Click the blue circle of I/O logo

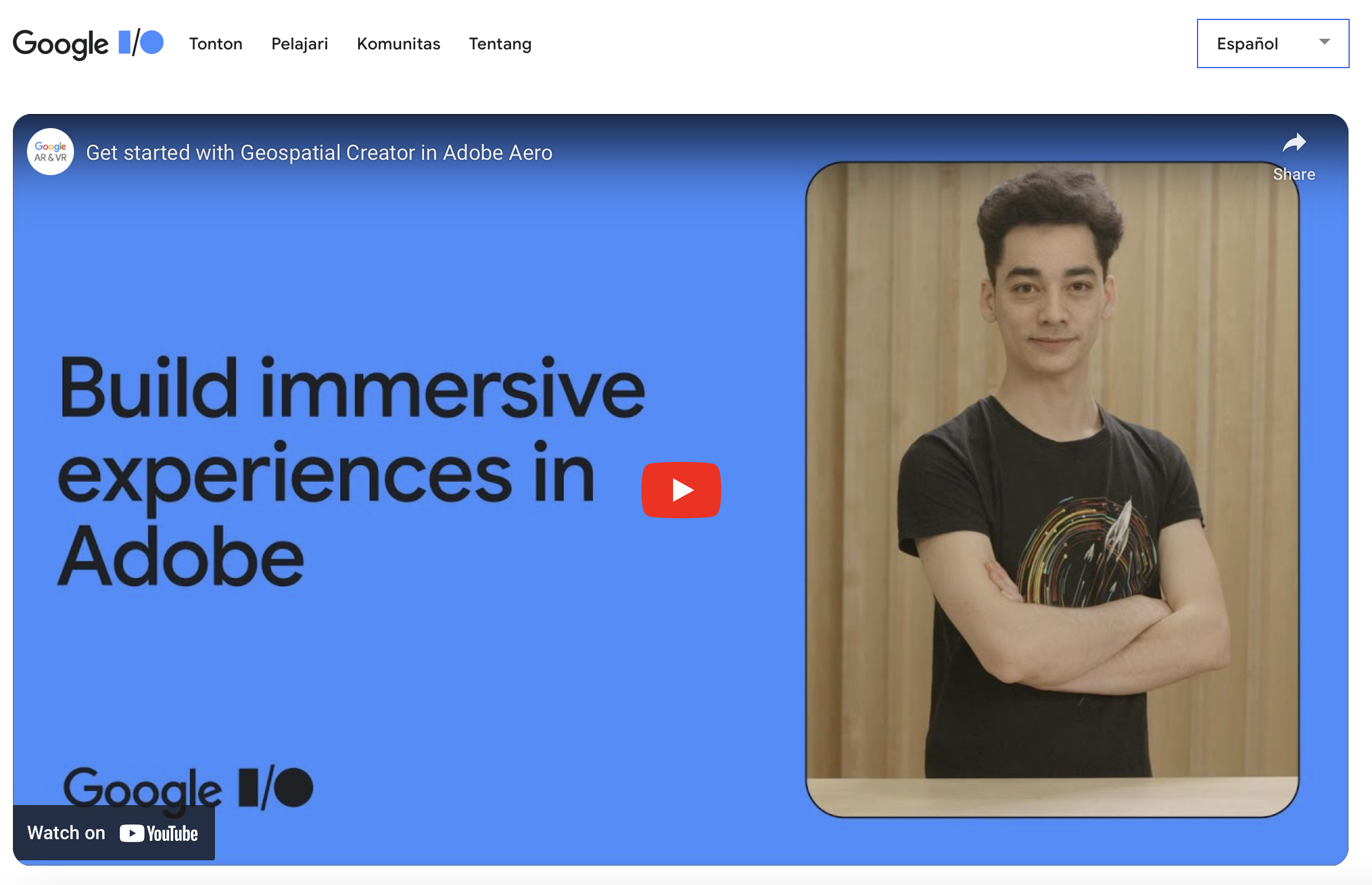[152, 42]
